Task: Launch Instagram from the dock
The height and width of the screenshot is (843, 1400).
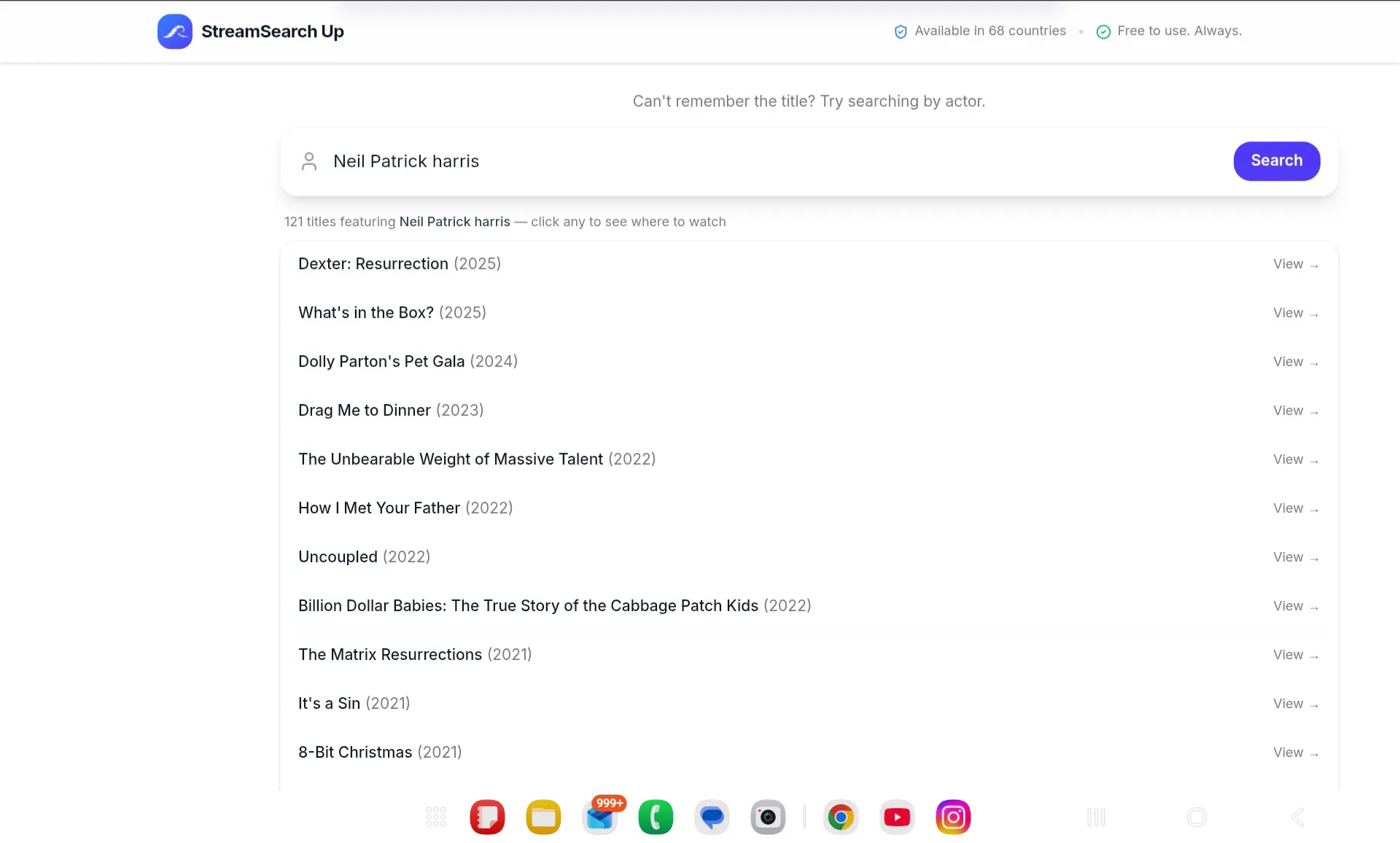Action: 953,817
